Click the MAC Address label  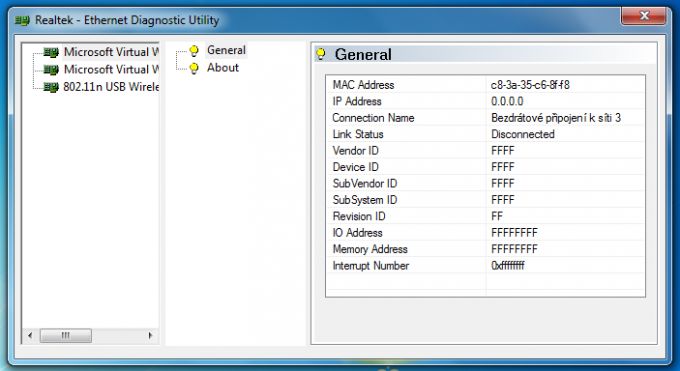pos(363,85)
